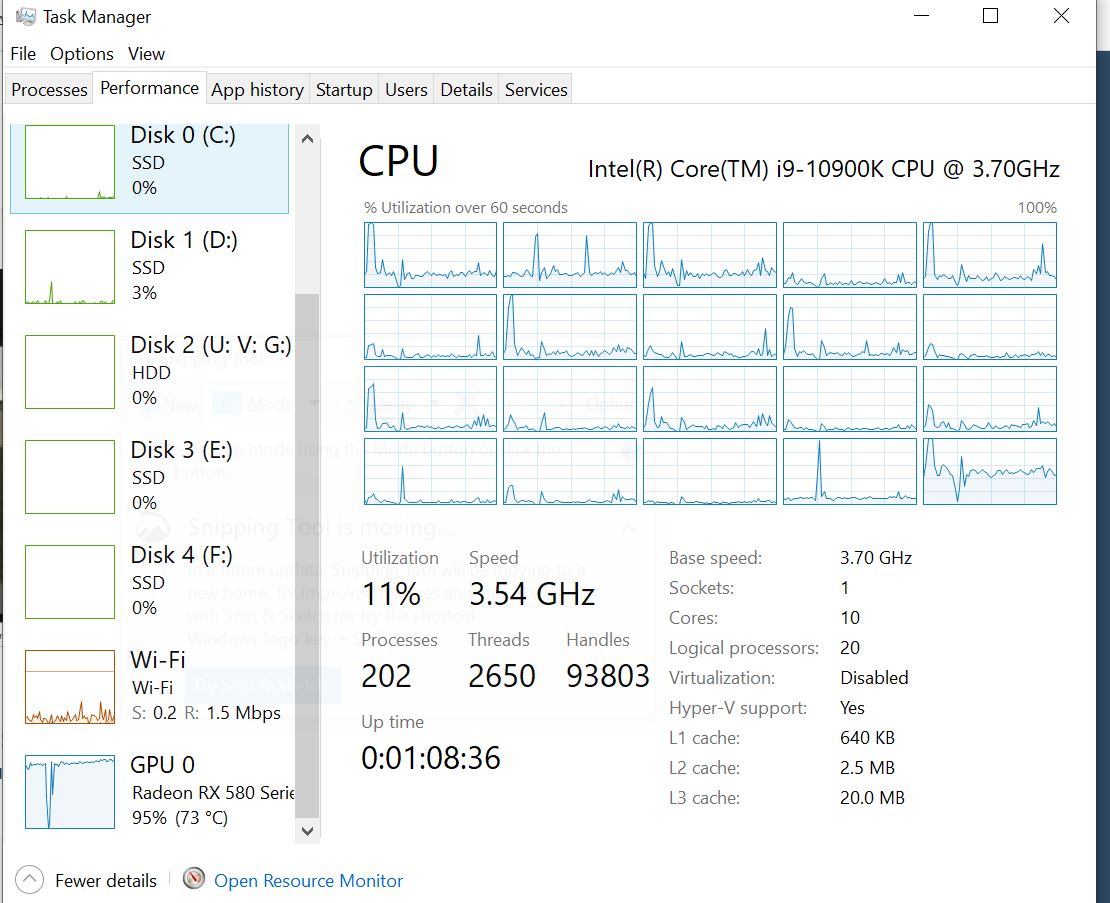Click the 93803 handles value
The width and height of the screenshot is (1110, 903).
608,677
